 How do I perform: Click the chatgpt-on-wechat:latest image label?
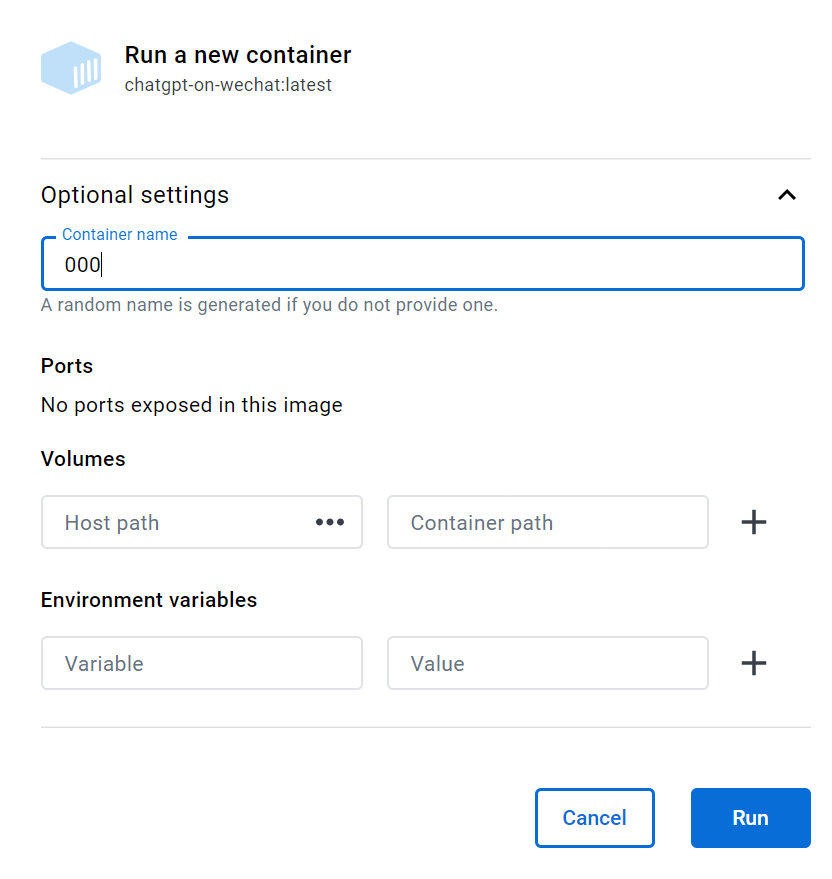point(226,85)
